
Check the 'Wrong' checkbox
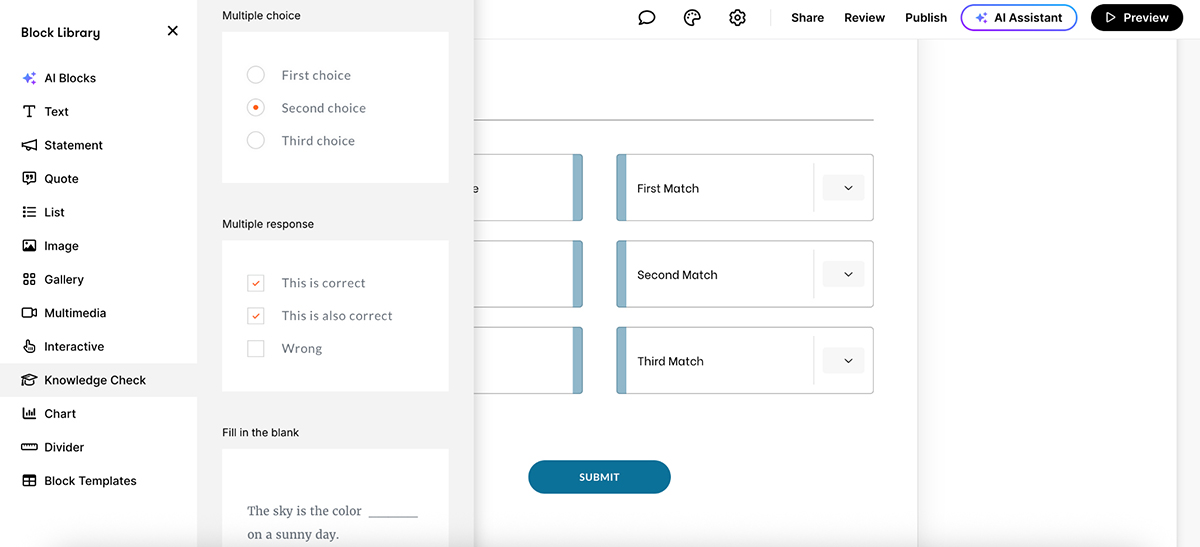coord(256,349)
